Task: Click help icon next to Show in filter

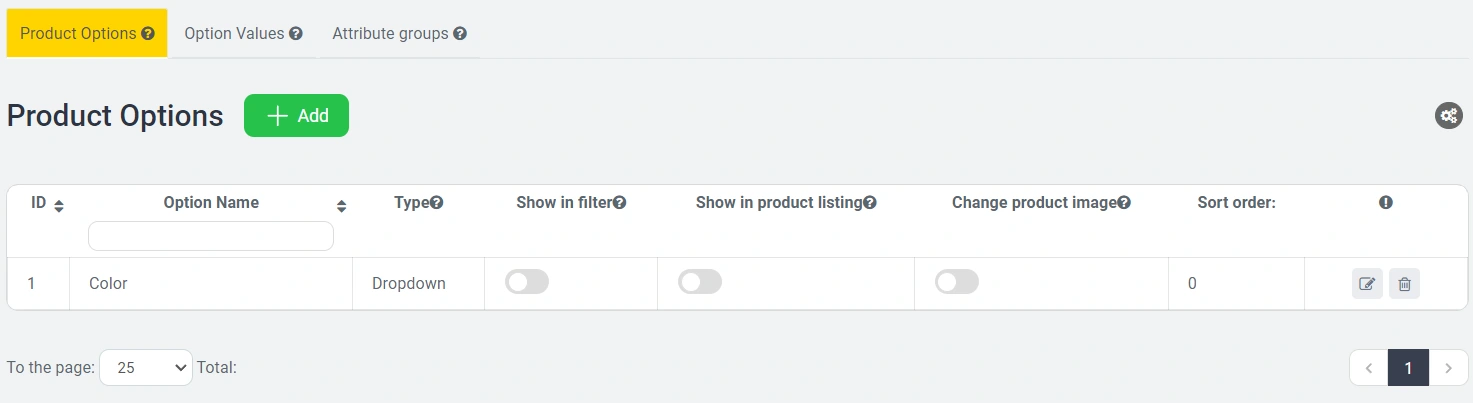Action: (x=620, y=203)
